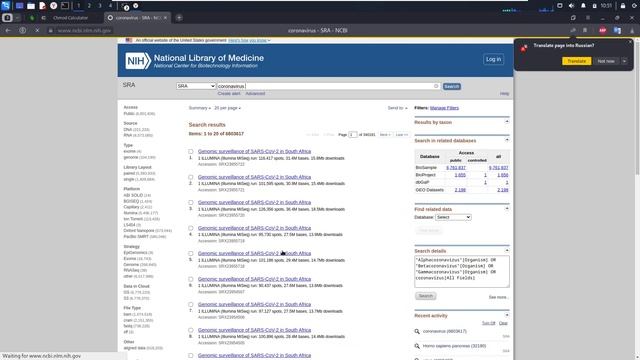640x360 pixels.
Task: Open the 20 per page dropdown
Action: point(227,108)
